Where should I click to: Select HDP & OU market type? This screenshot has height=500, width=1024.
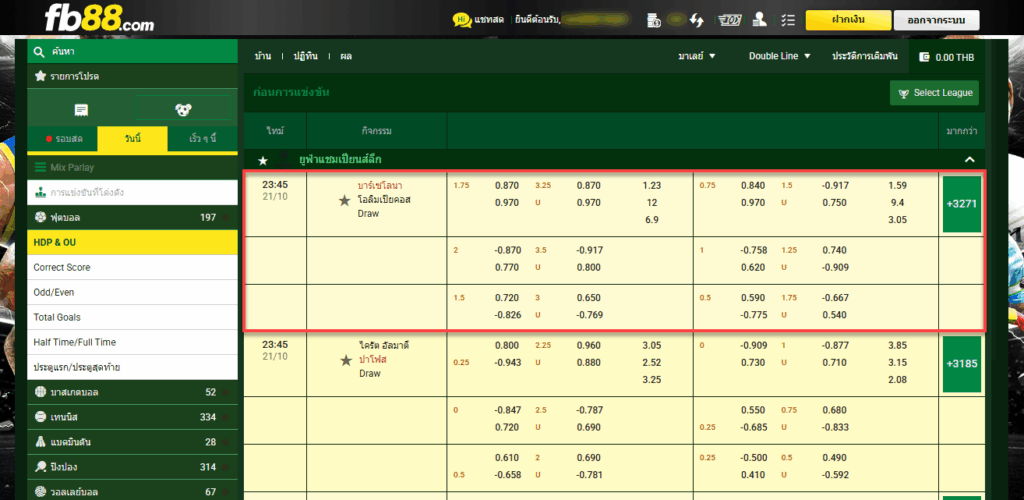click(x=133, y=242)
